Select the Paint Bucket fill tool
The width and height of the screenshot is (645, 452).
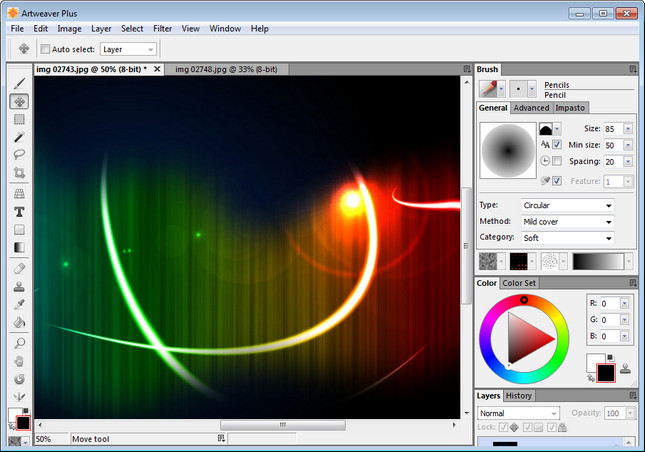19,322
